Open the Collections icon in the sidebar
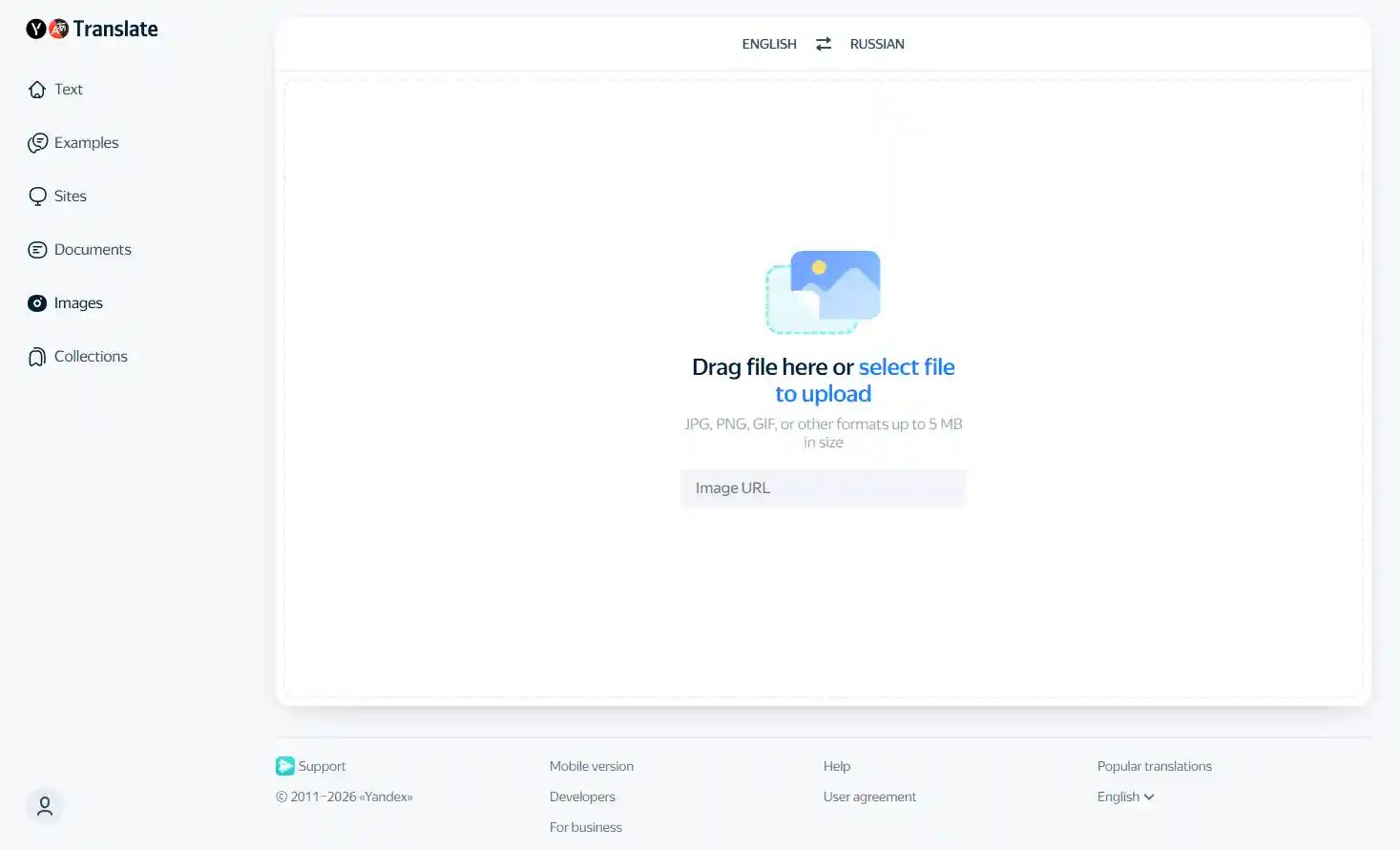Screen dimensions: 1400x849 [x=37, y=356]
